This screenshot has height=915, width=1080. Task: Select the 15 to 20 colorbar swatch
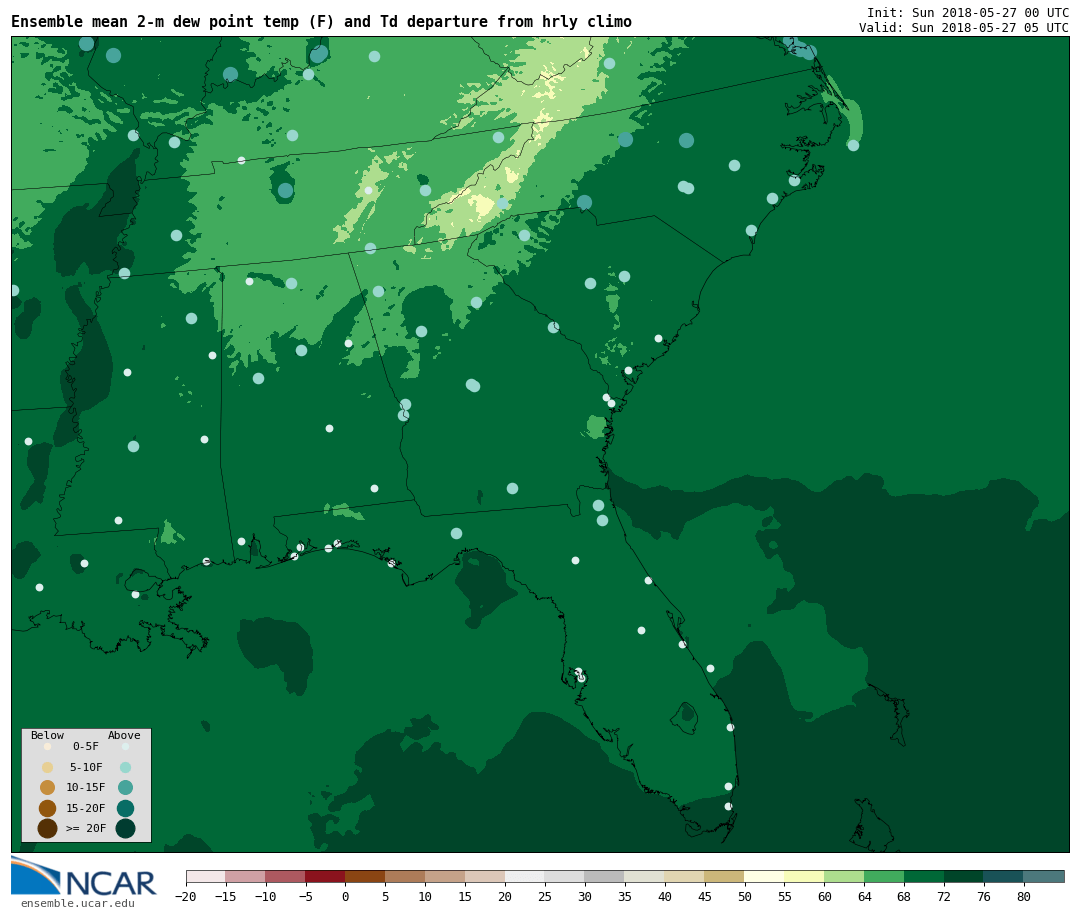[x=486, y=876]
